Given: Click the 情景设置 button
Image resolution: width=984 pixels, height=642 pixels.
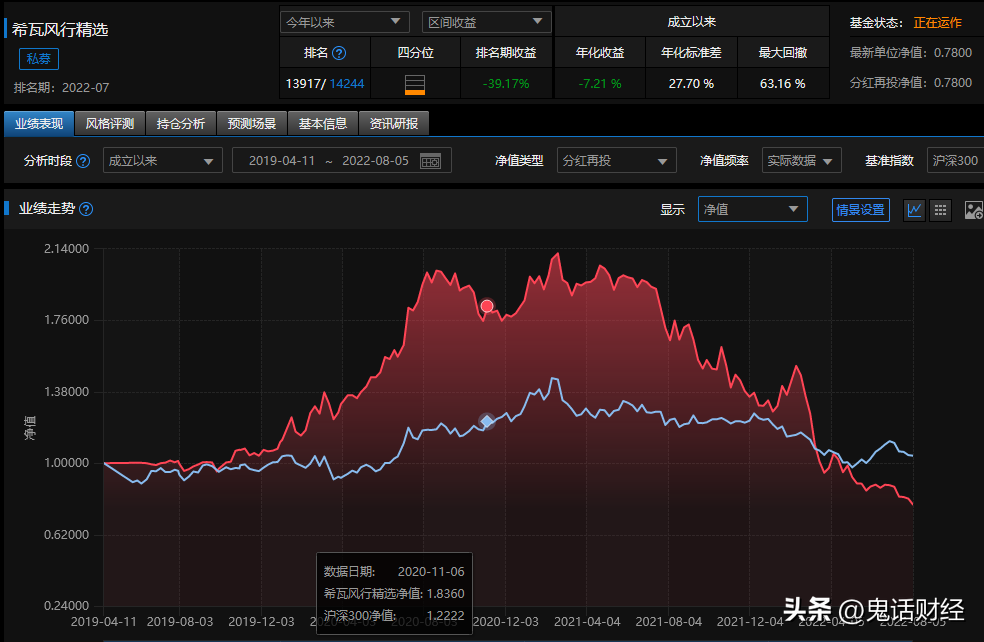Looking at the screenshot, I should (860, 210).
